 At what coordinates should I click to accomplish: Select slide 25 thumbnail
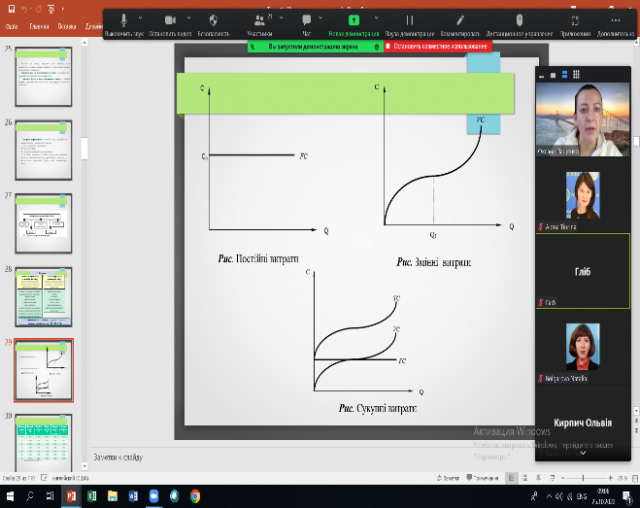coord(44,77)
